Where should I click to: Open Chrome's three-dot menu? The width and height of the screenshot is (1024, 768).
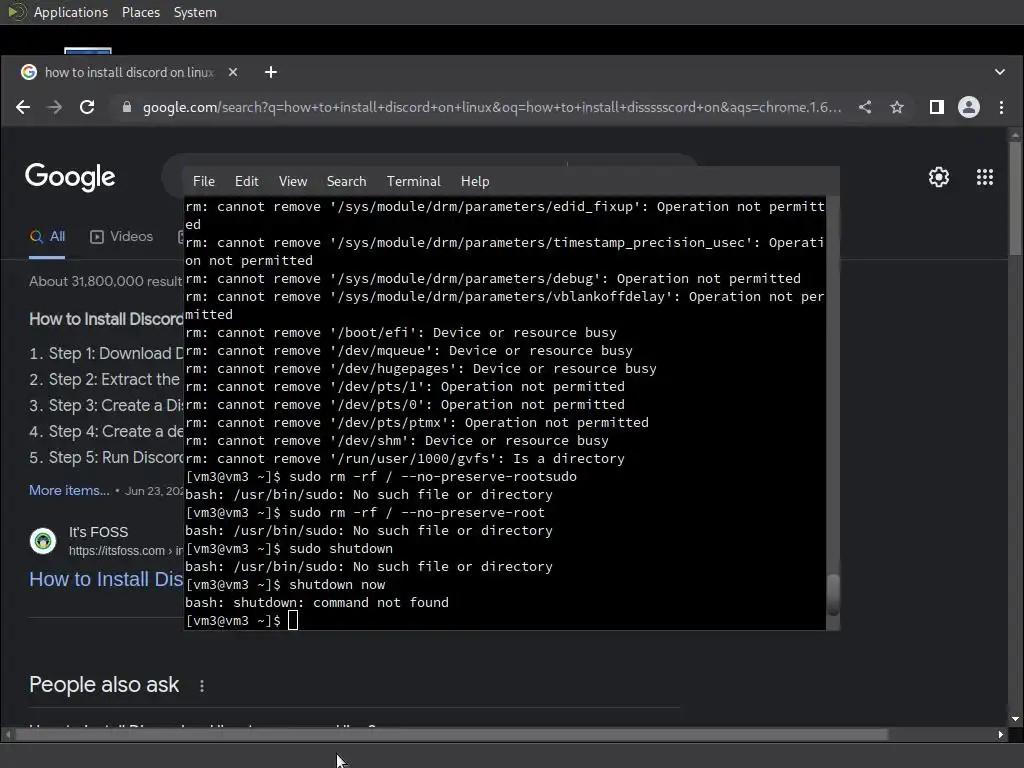click(1001, 107)
